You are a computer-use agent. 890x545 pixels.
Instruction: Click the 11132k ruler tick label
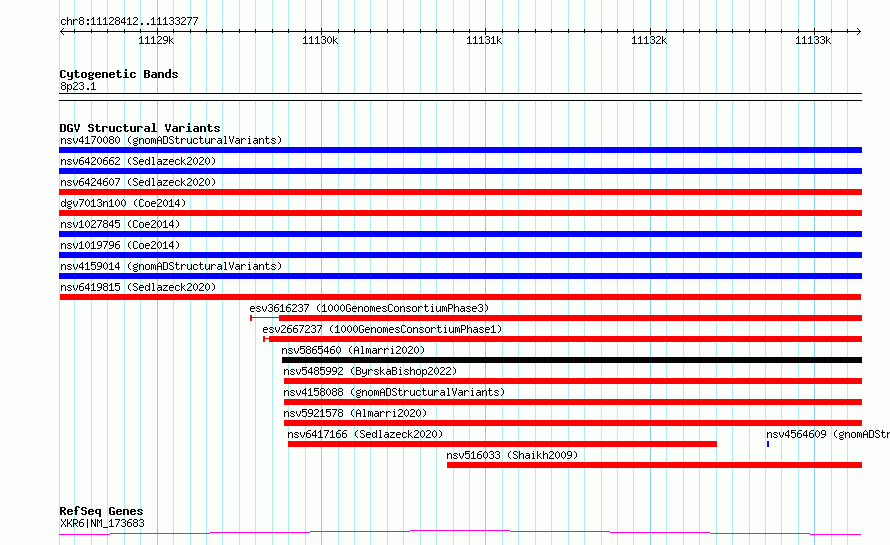tap(649, 40)
